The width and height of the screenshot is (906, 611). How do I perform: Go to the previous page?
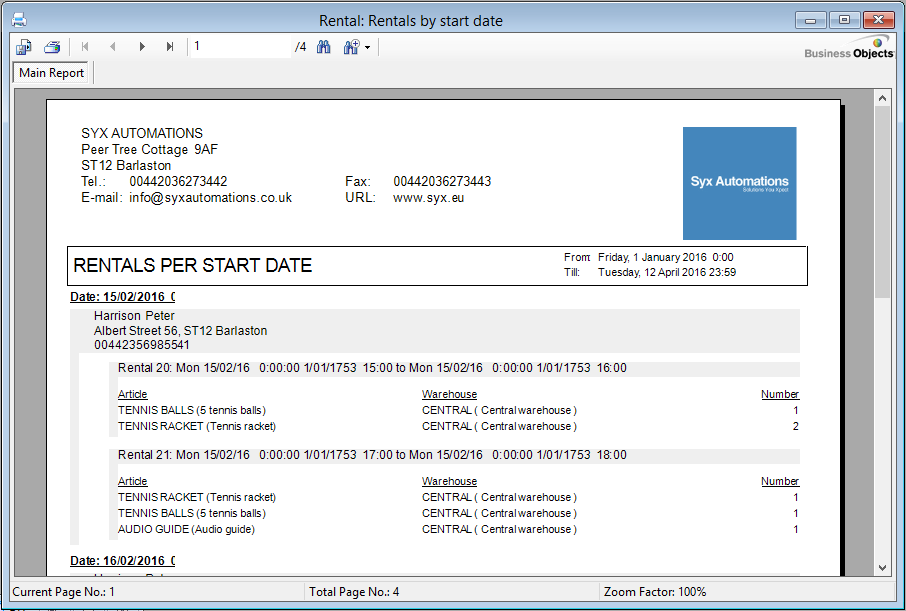[113, 47]
